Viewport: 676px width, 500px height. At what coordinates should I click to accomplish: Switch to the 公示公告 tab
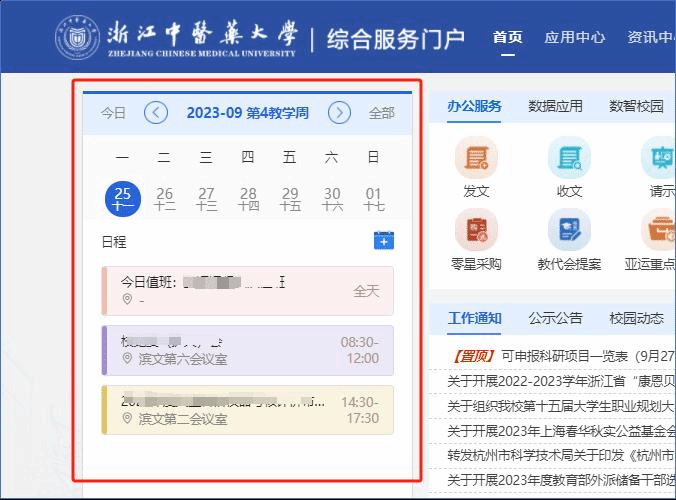[555, 318]
